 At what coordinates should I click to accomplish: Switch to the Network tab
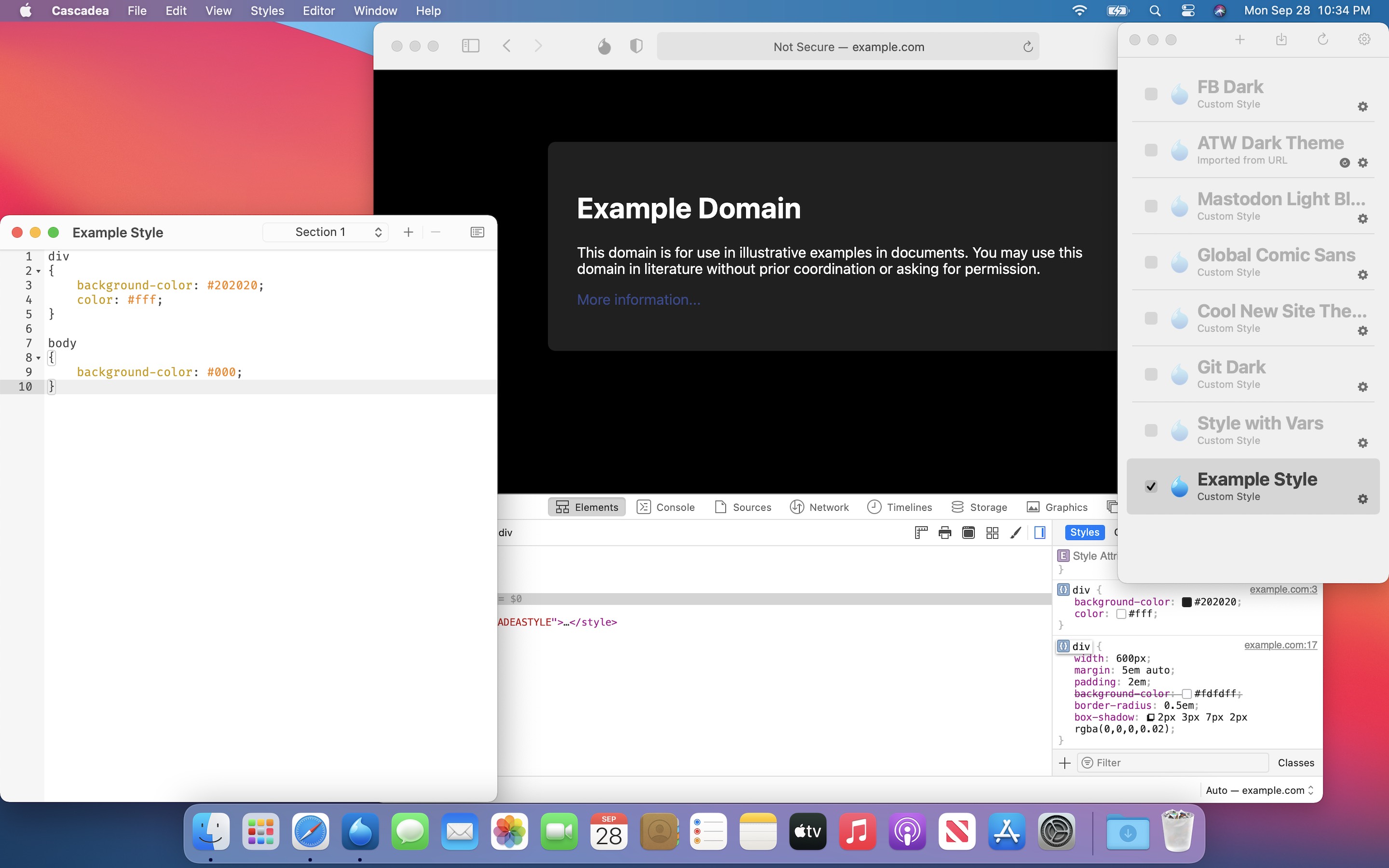(x=819, y=507)
